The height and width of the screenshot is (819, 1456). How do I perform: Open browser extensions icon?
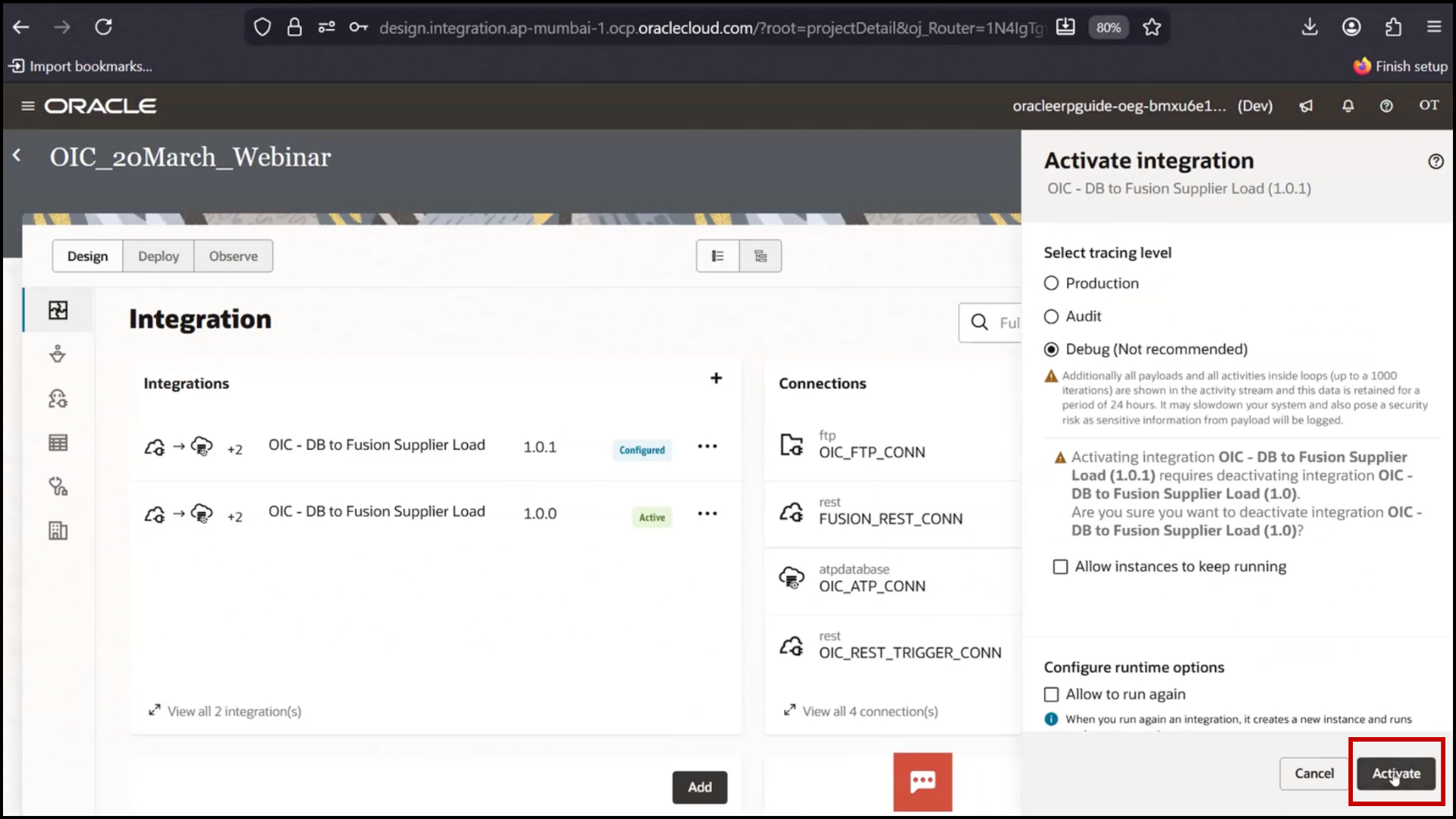click(x=1393, y=27)
